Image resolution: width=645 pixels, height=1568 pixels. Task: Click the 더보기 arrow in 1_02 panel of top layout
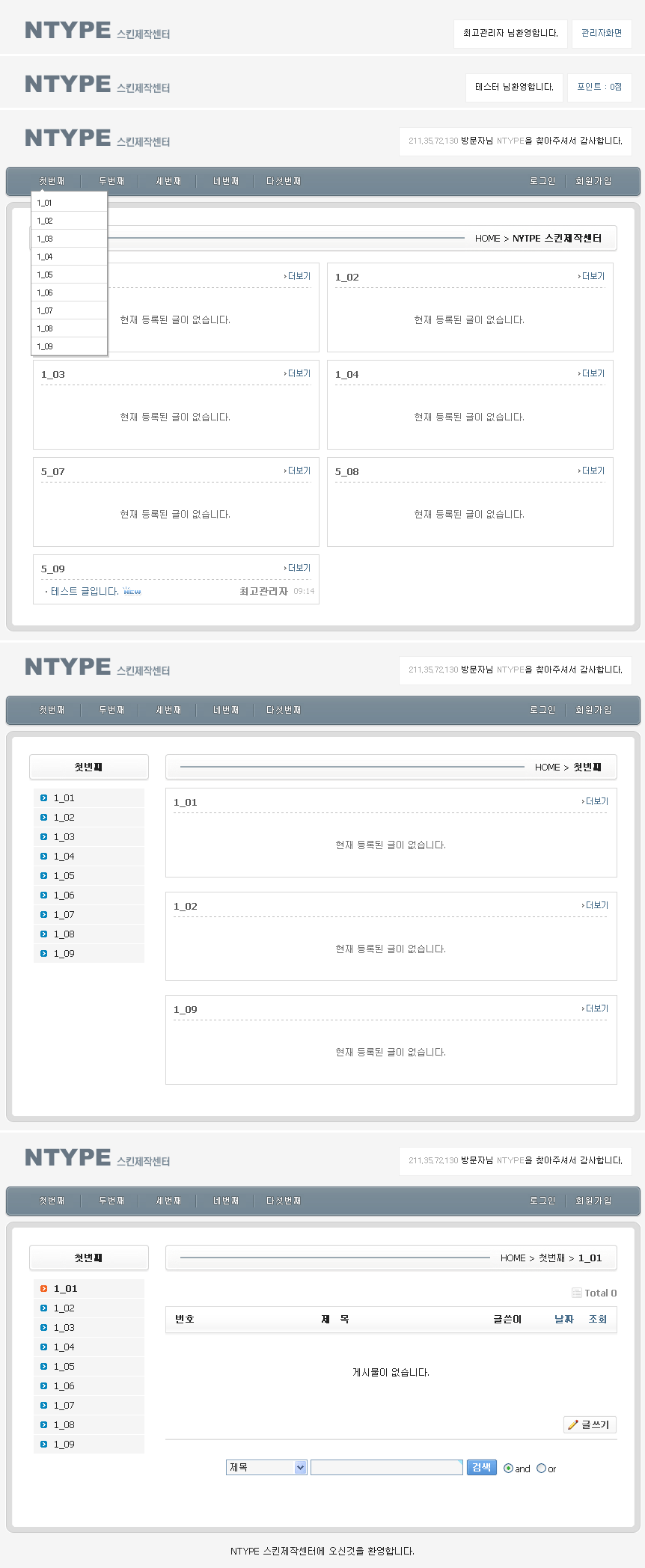coord(591,276)
